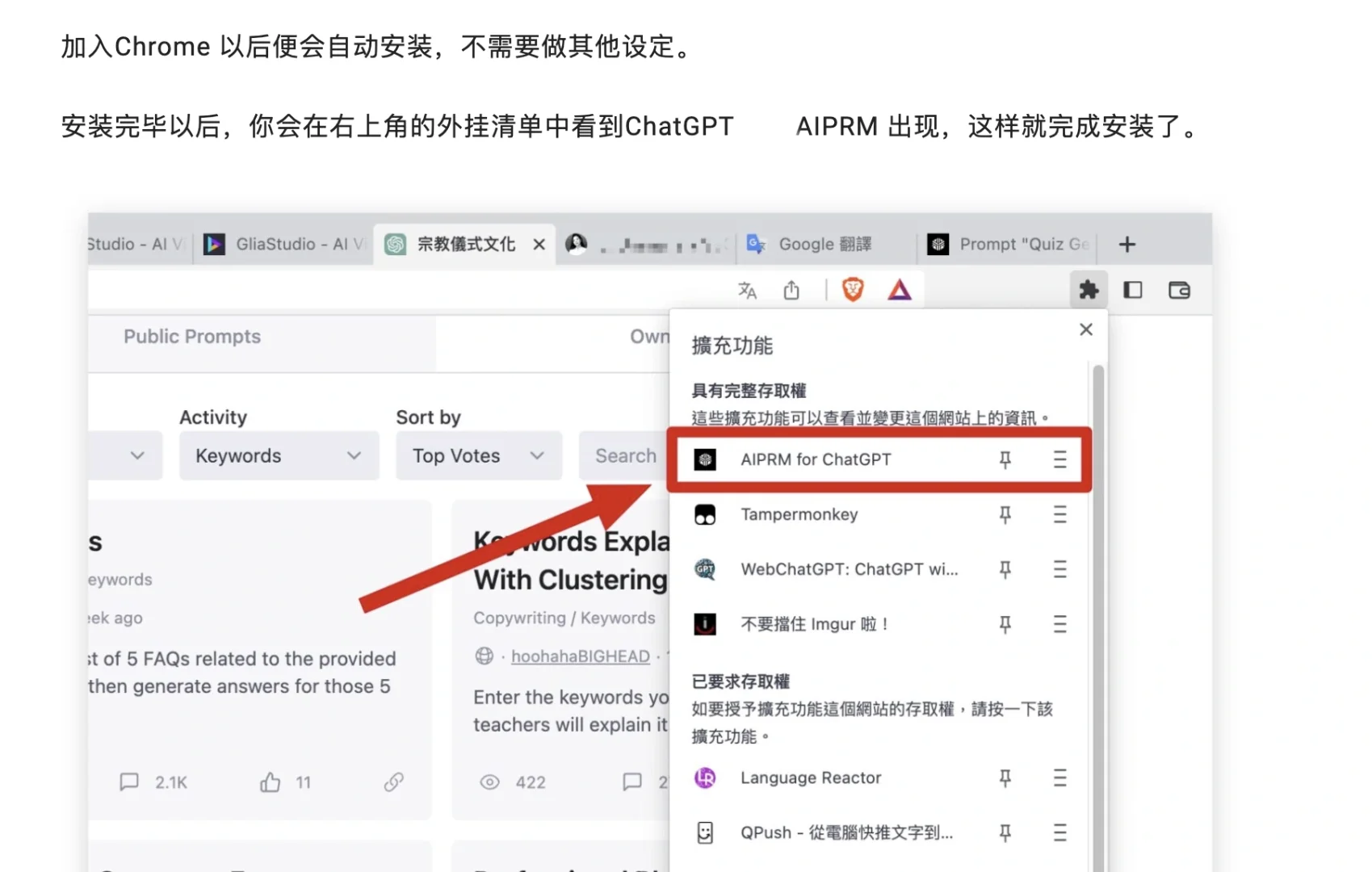
Task: Click the 不要擋住 Imgur 啦！ entry name
Action: tap(815, 624)
